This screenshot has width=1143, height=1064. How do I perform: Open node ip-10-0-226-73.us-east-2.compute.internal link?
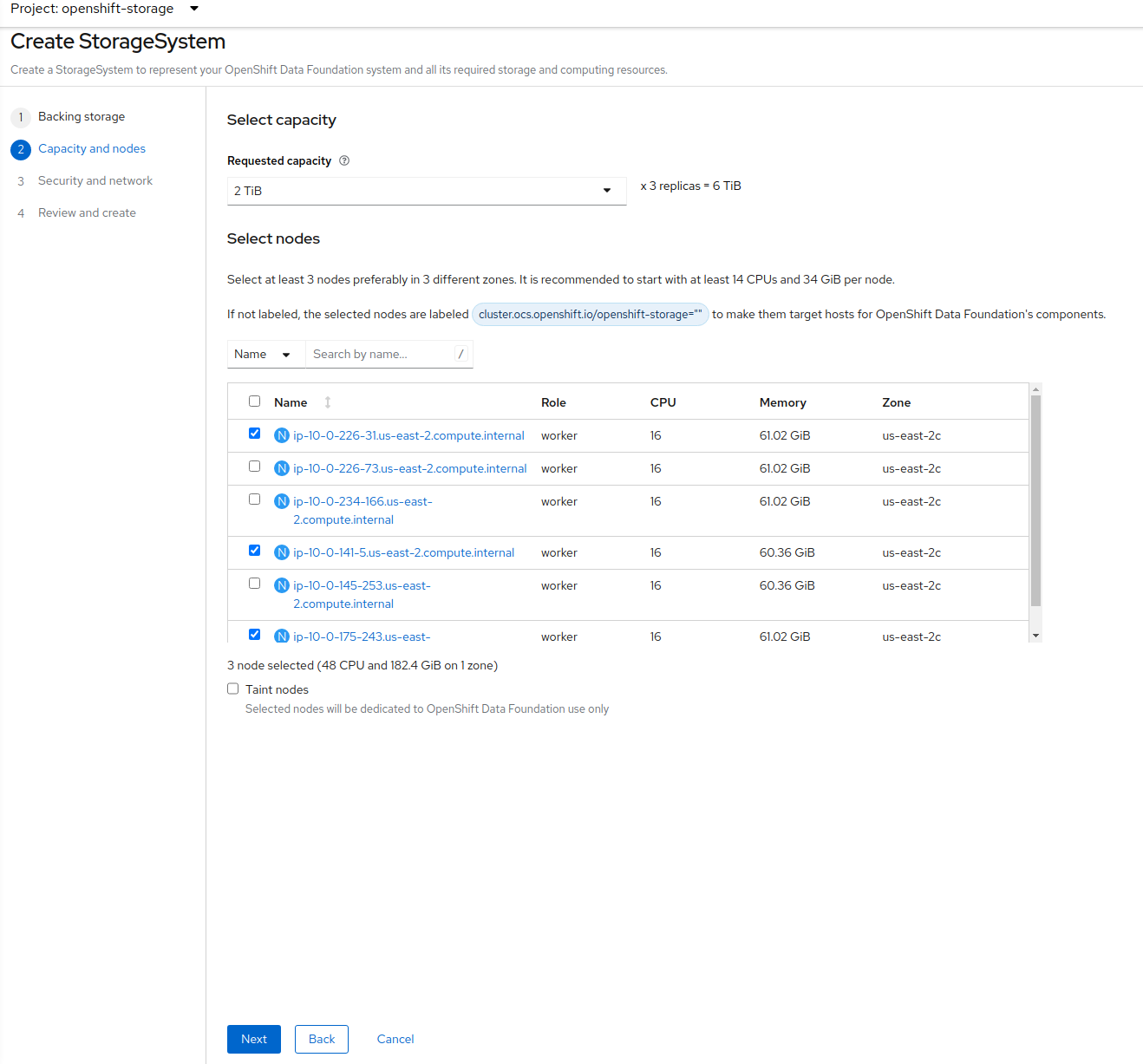click(410, 468)
